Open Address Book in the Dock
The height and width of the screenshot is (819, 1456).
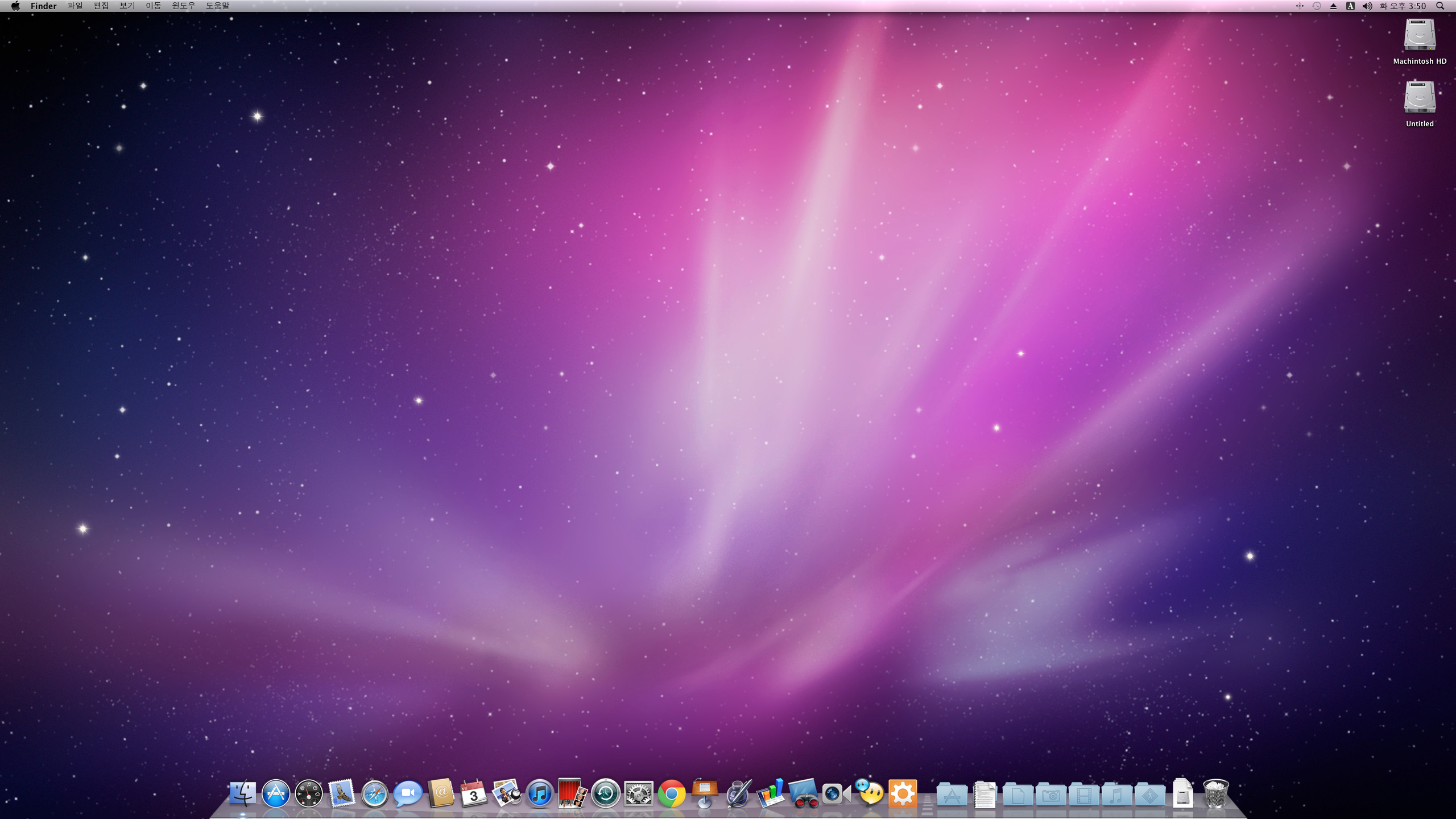441,793
